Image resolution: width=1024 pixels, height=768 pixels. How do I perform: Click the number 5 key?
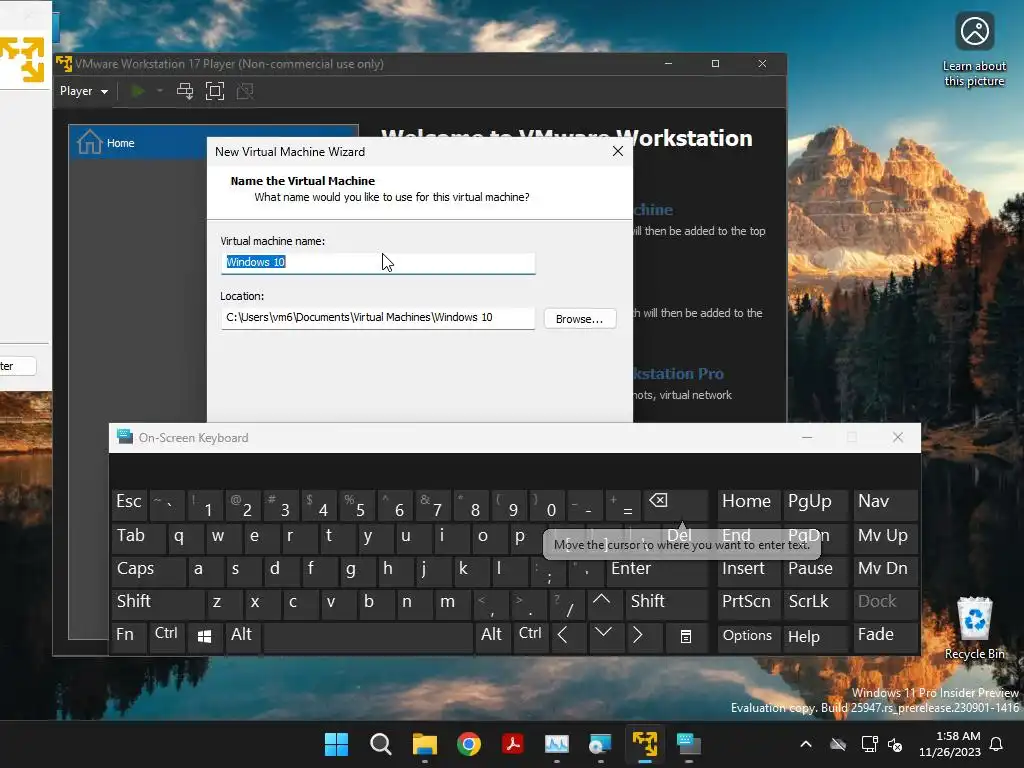[x=356, y=504]
